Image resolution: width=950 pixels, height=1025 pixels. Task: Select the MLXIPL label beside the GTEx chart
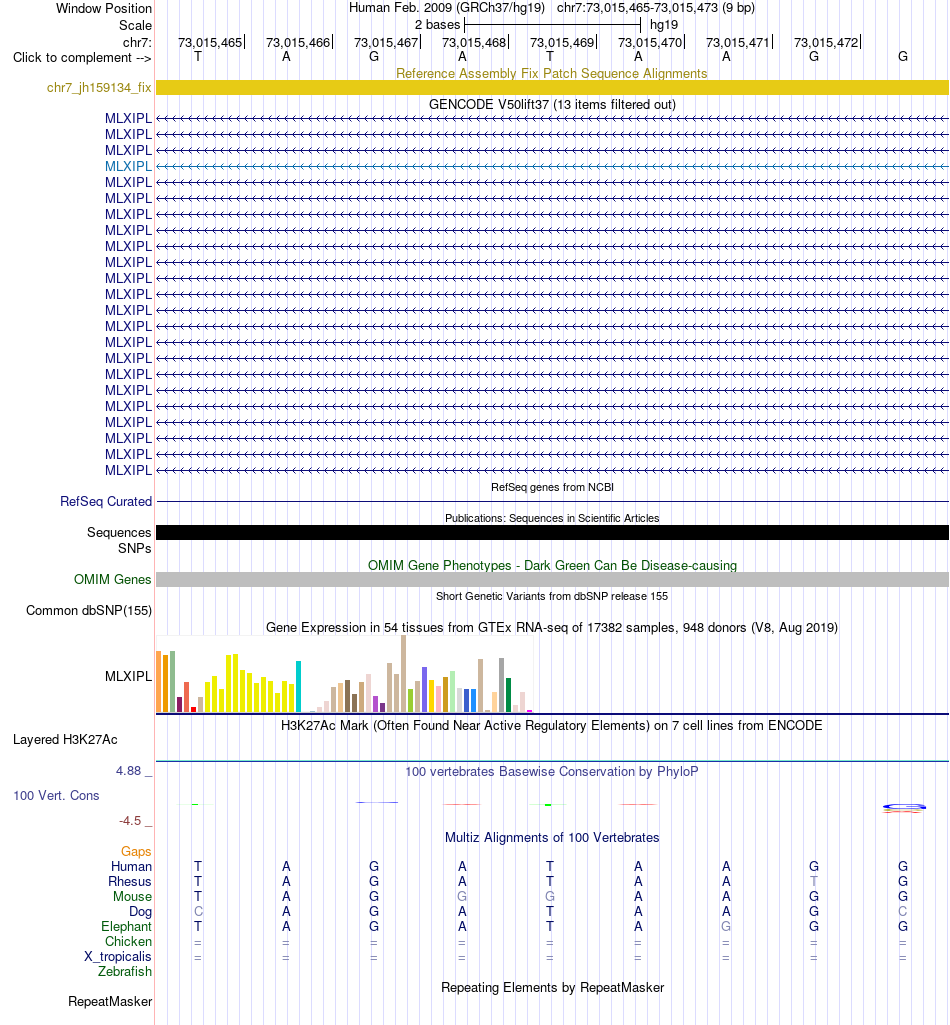click(128, 677)
